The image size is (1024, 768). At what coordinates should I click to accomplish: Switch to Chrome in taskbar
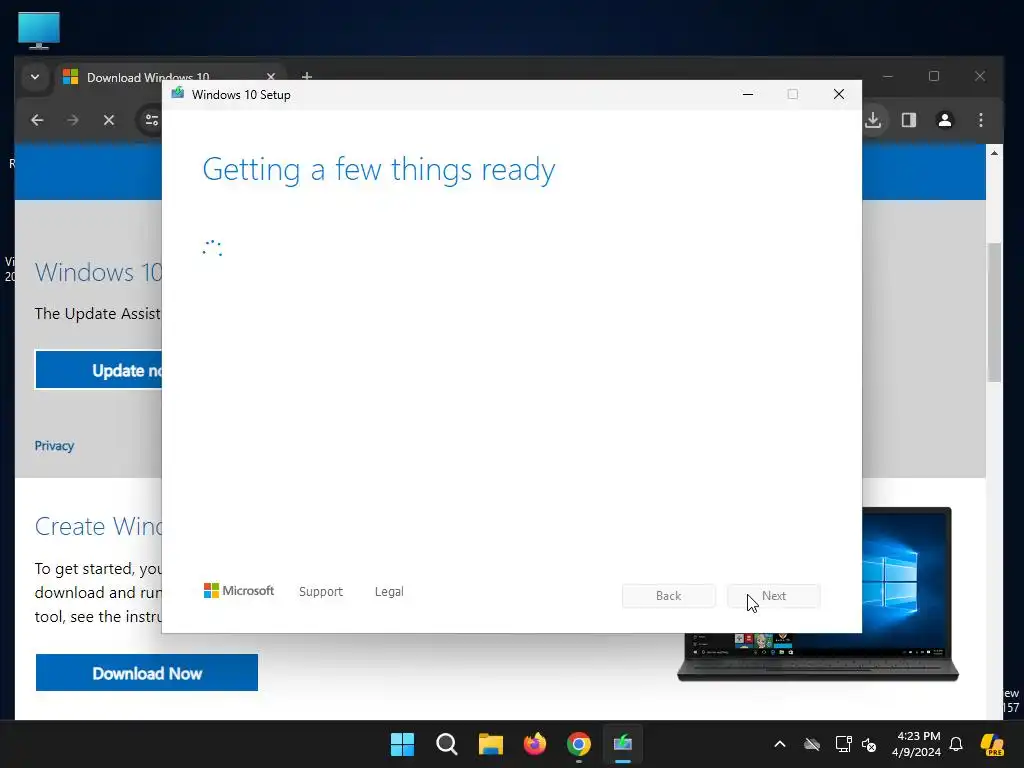[x=579, y=744]
